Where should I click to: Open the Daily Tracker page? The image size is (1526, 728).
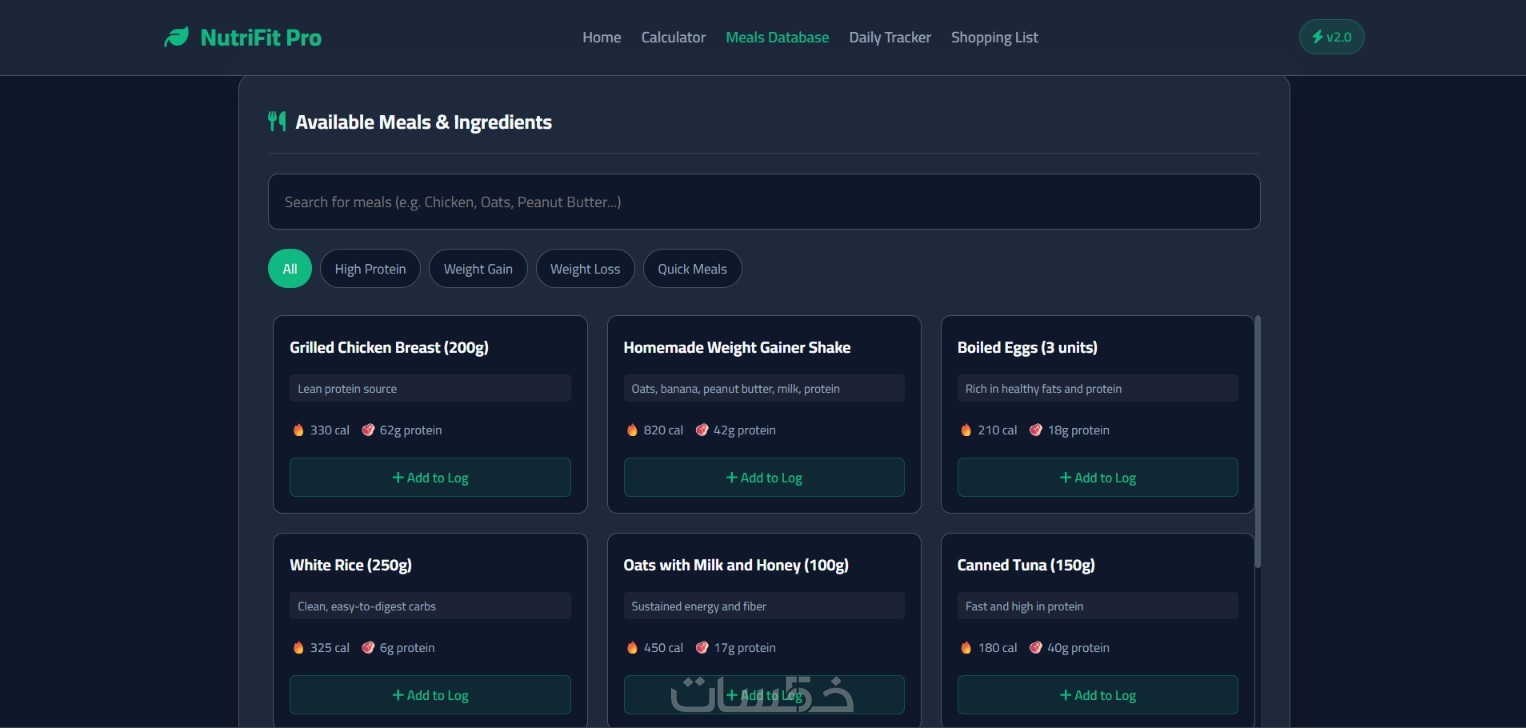tap(890, 37)
